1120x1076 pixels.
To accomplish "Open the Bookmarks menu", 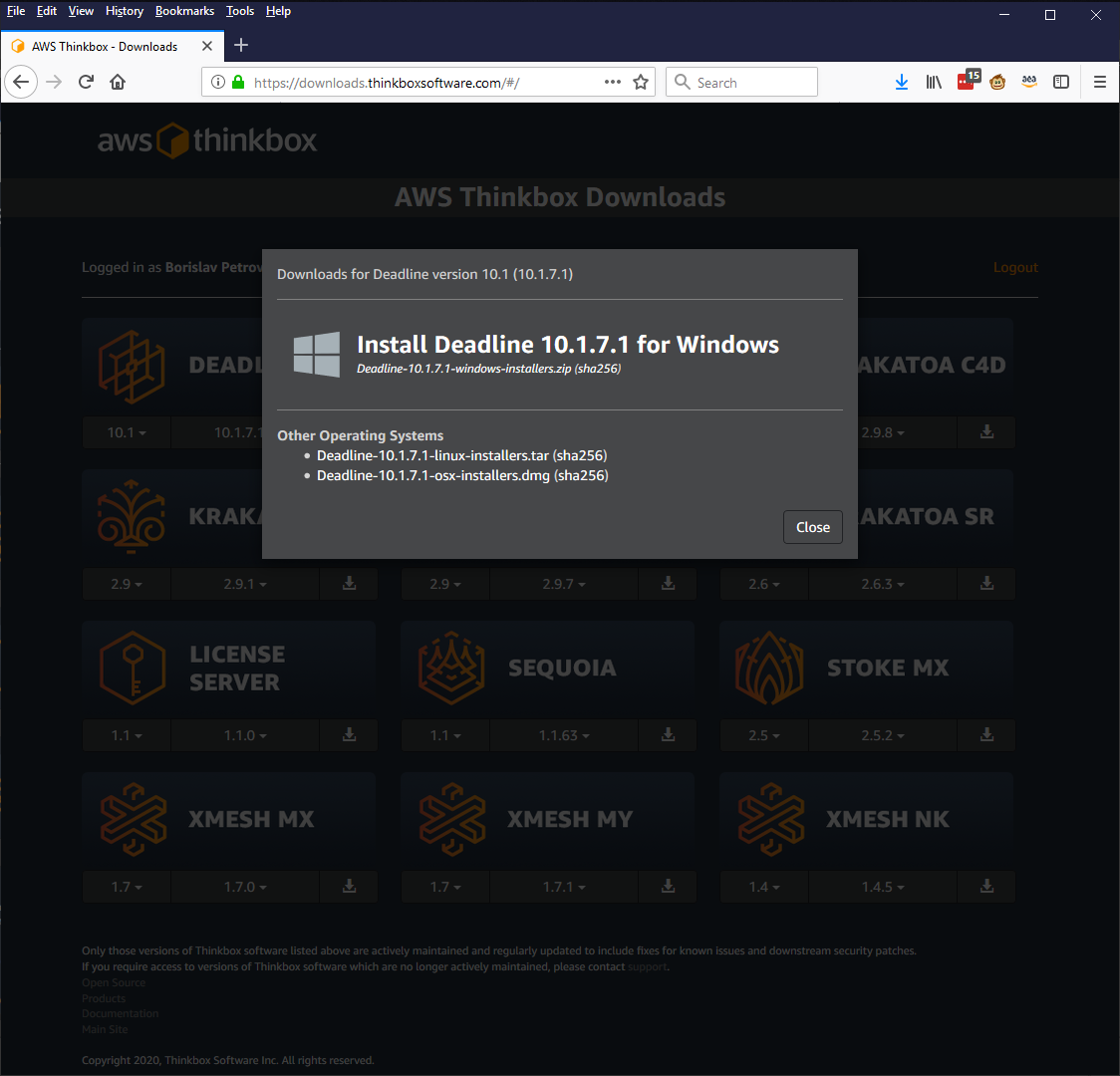I will [x=184, y=11].
